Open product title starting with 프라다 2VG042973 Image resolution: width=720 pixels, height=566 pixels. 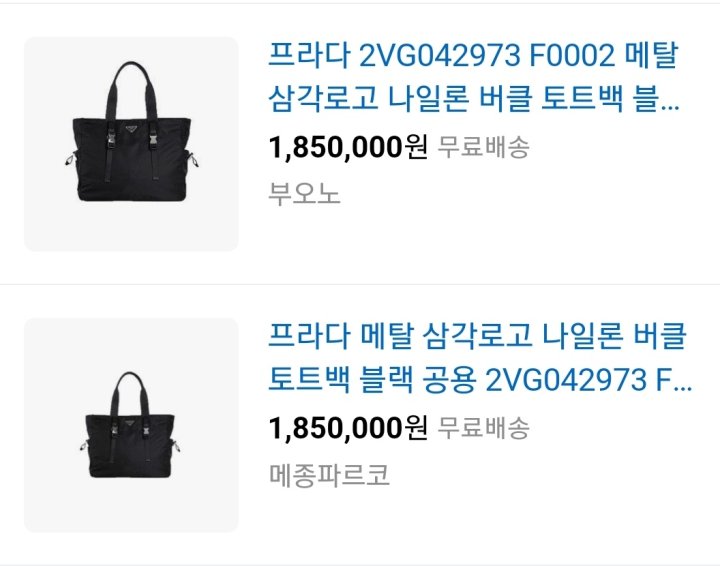(473, 77)
